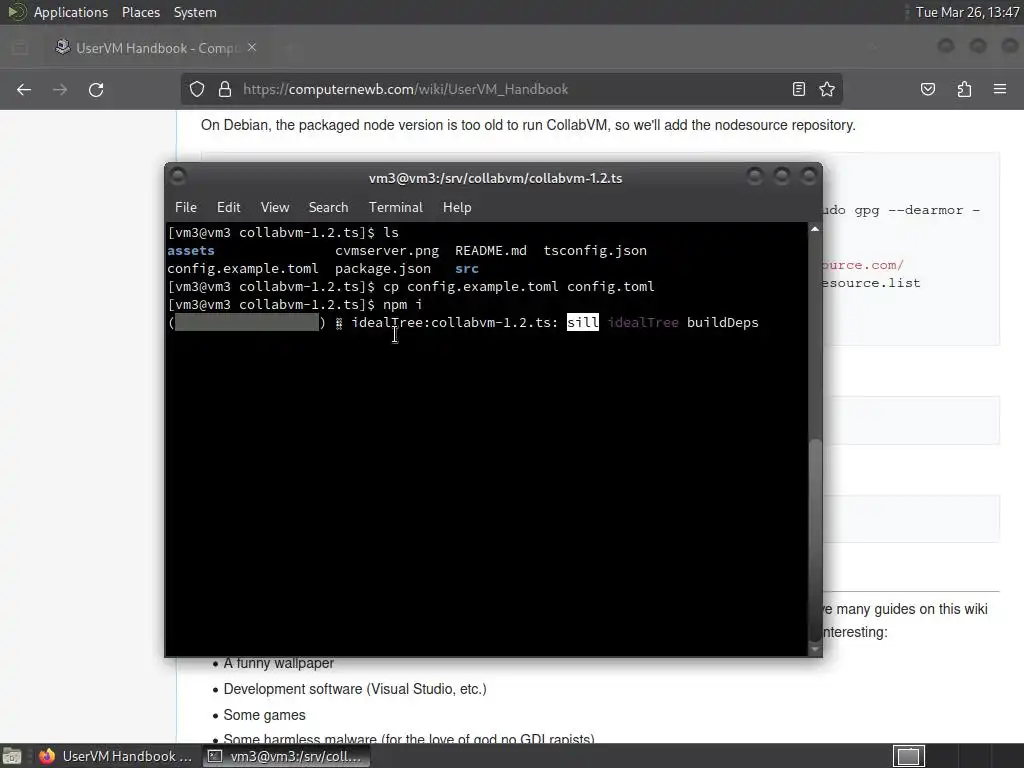This screenshot has height=768, width=1024.
Task: Click the Applications menu logo icon
Action: click(x=16, y=12)
